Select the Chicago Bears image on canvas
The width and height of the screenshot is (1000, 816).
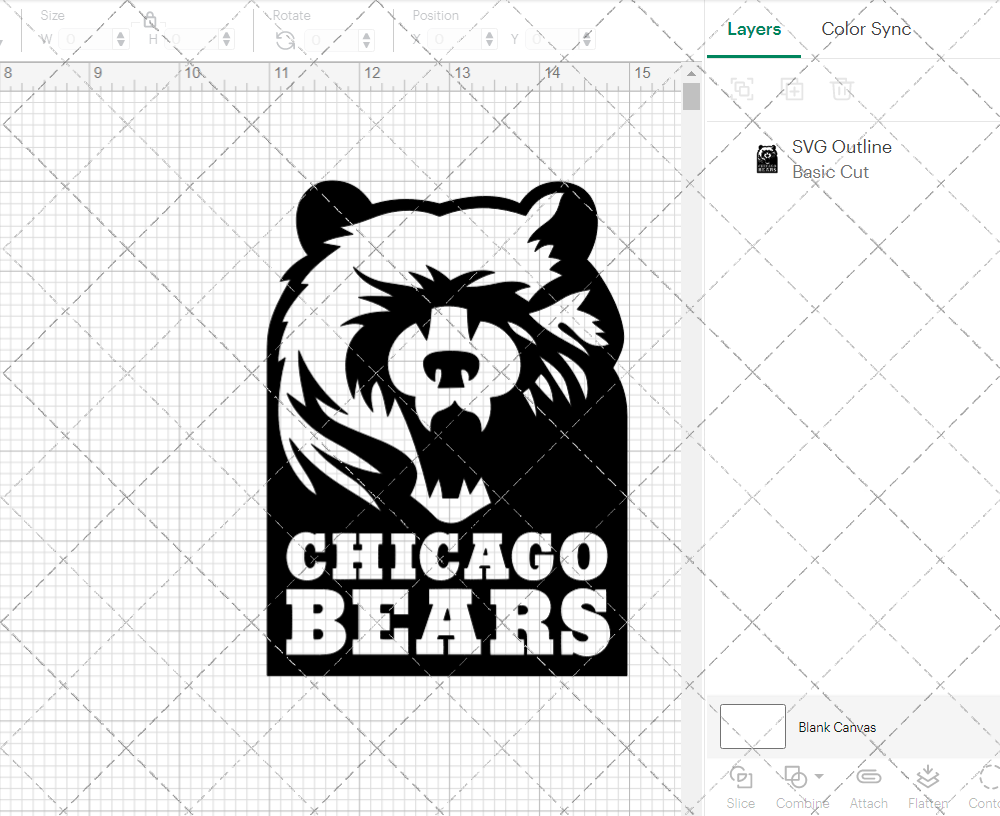pos(447,428)
